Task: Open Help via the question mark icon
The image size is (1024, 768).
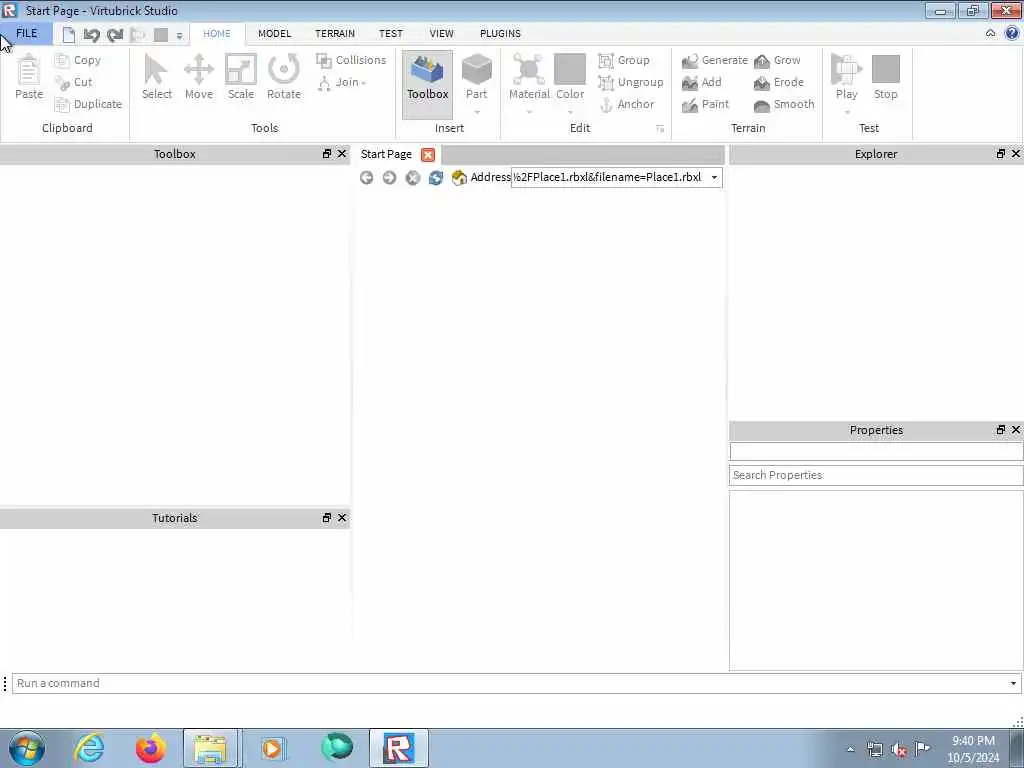Action: [x=1012, y=33]
